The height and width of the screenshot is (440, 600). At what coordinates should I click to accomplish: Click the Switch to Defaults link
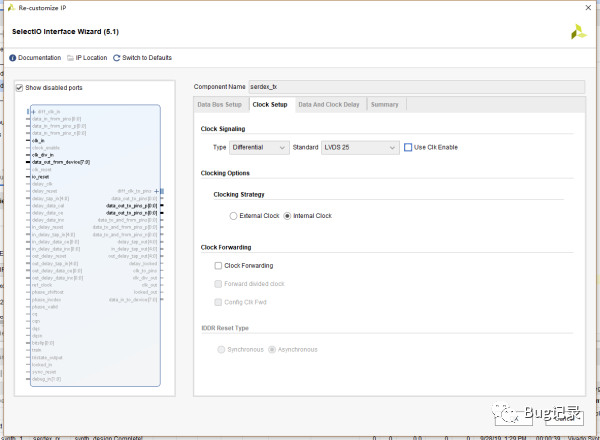coord(147,58)
